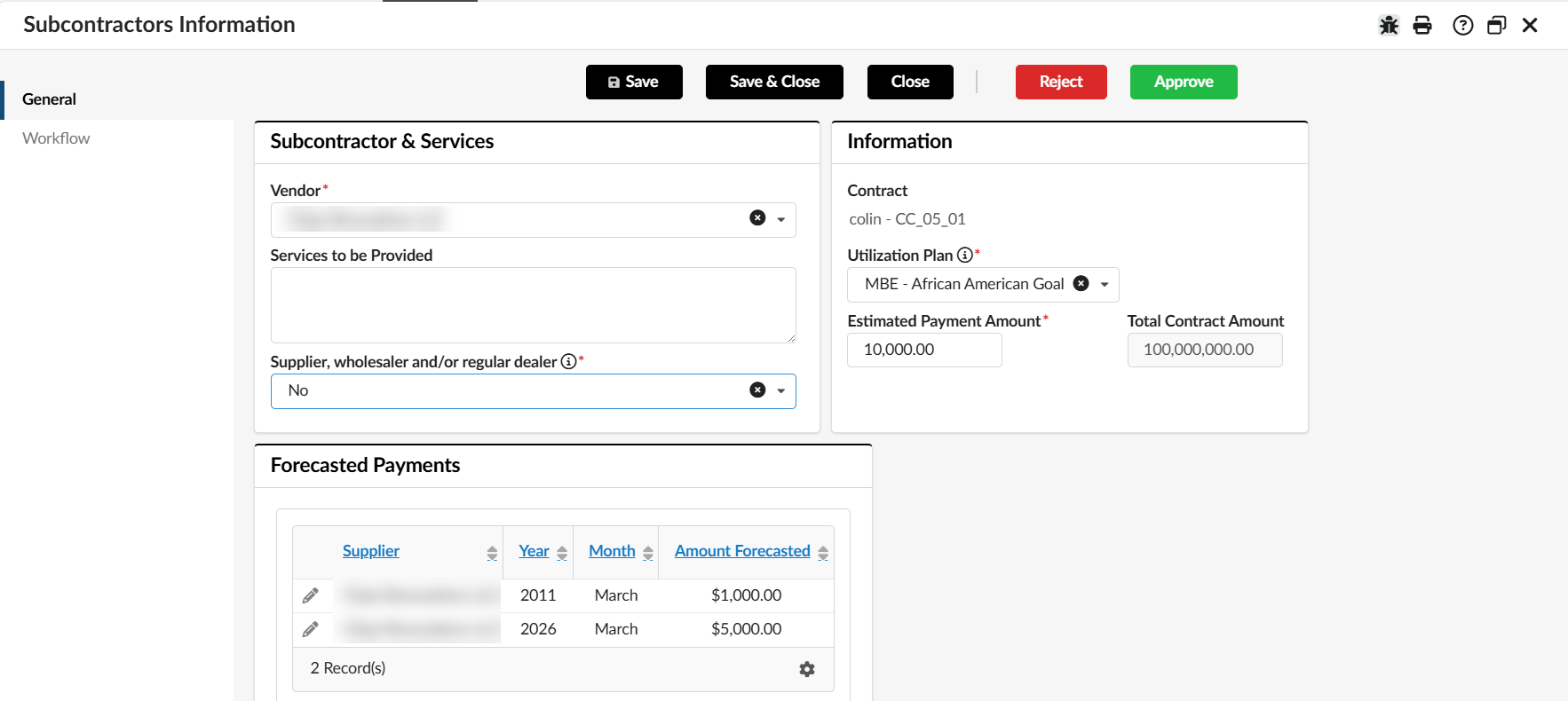Screen dimensions: 1568x701
Task: Click Save & Close
Action: click(x=774, y=82)
